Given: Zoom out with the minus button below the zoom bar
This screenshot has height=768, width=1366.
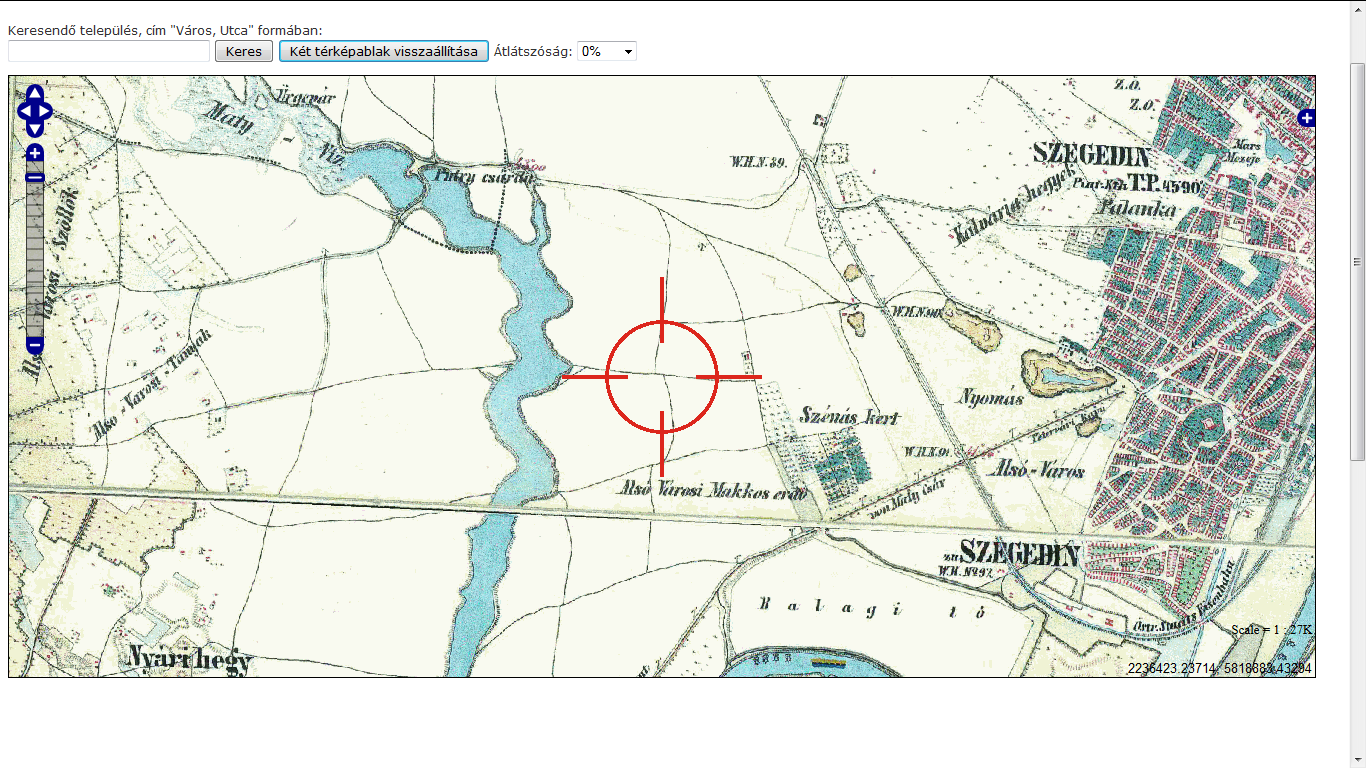Looking at the screenshot, I should (x=35, y=345).
